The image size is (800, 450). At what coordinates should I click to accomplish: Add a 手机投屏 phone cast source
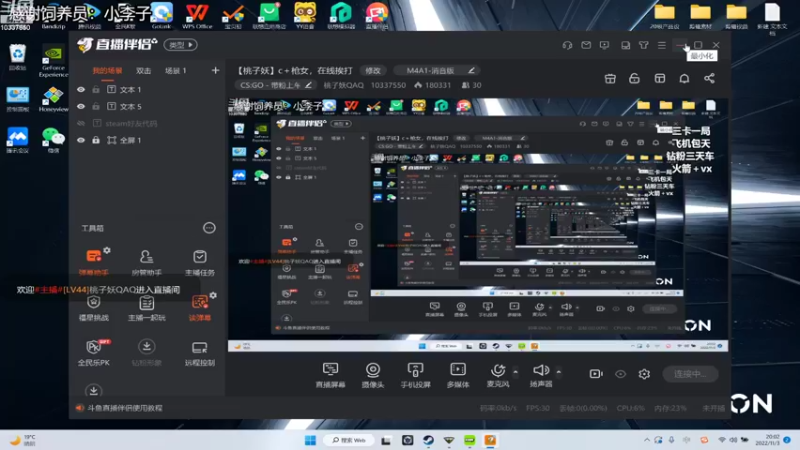point(415,375)
